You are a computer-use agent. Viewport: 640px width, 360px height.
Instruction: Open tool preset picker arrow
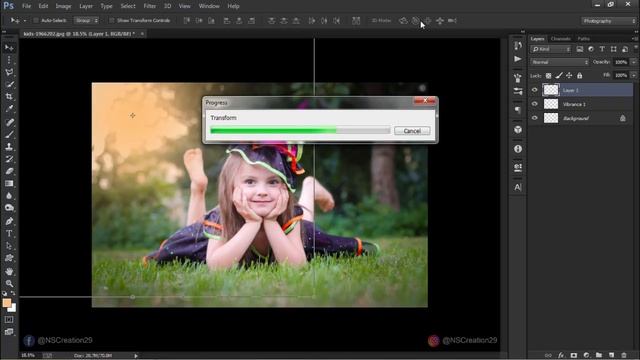(x=24, y=20)
